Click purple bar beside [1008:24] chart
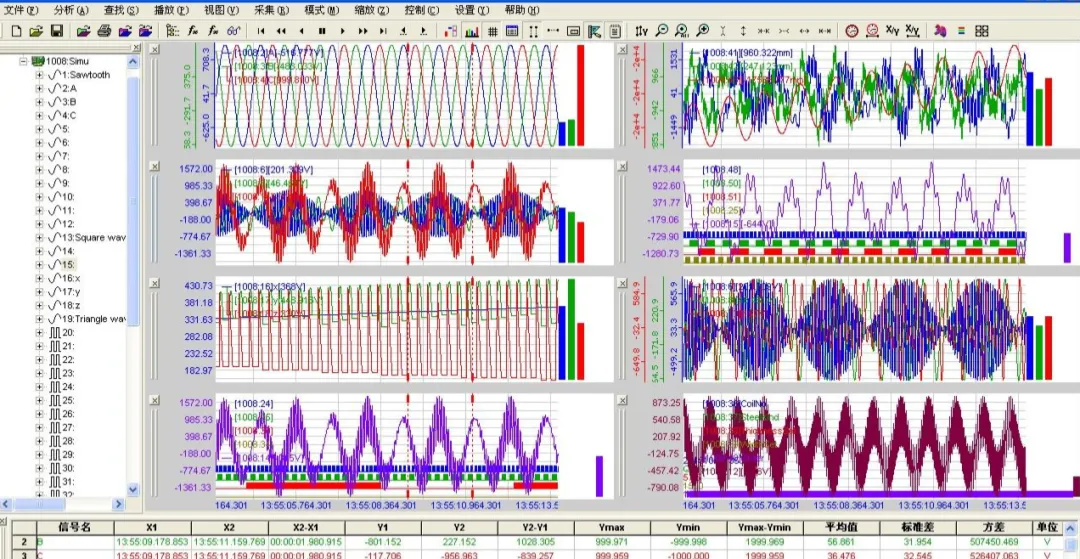Viewport: 1080px width, 559px height. click(599, 476)
